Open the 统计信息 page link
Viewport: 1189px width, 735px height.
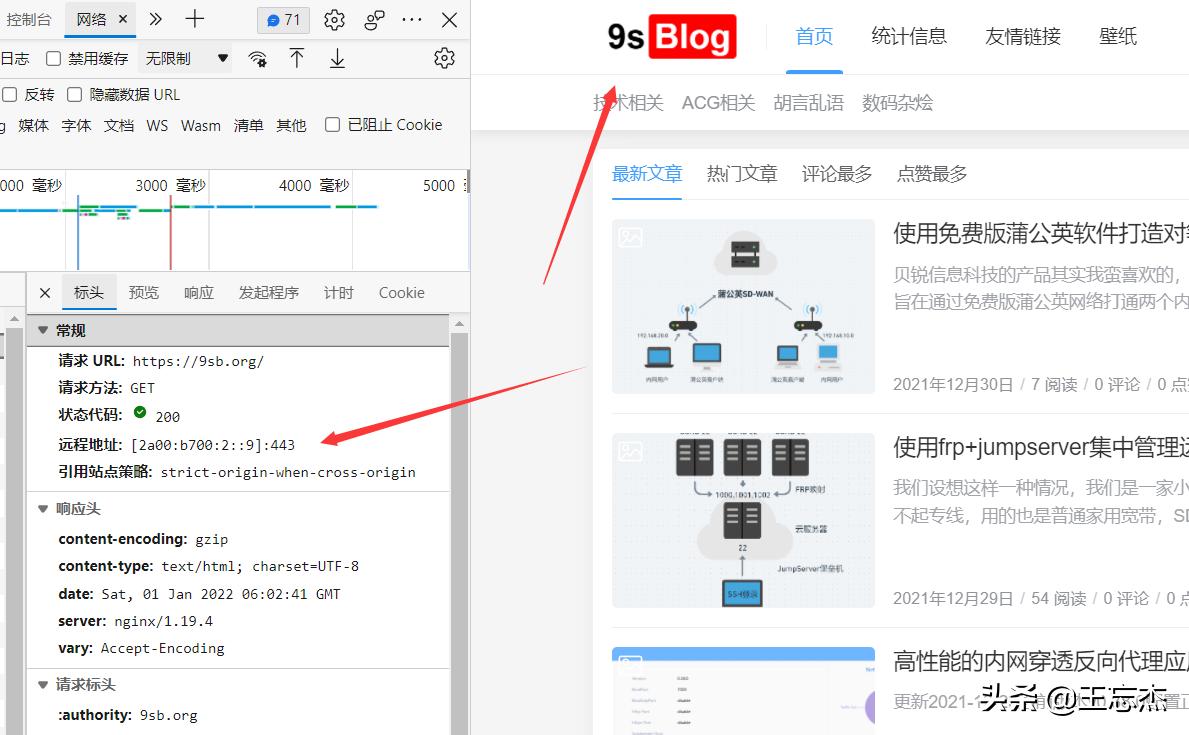(908, 35)
